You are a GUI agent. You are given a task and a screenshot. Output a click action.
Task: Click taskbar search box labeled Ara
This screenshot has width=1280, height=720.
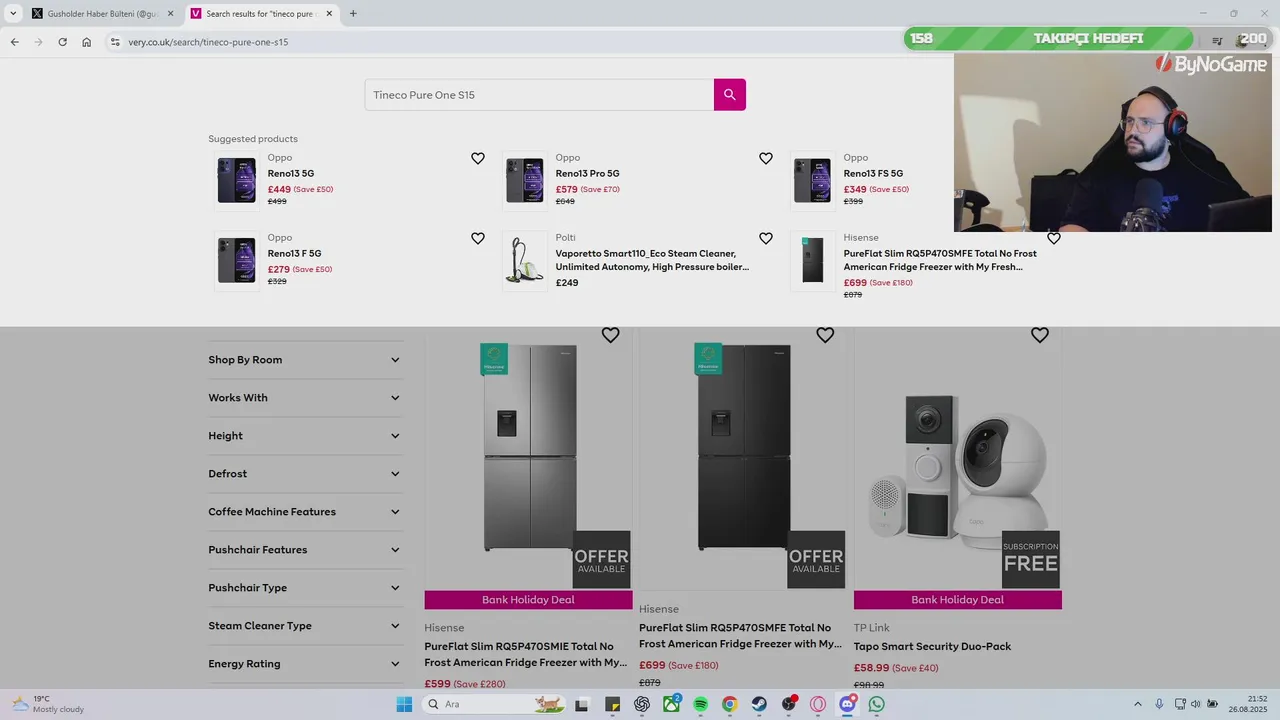[x=492, y=704]
